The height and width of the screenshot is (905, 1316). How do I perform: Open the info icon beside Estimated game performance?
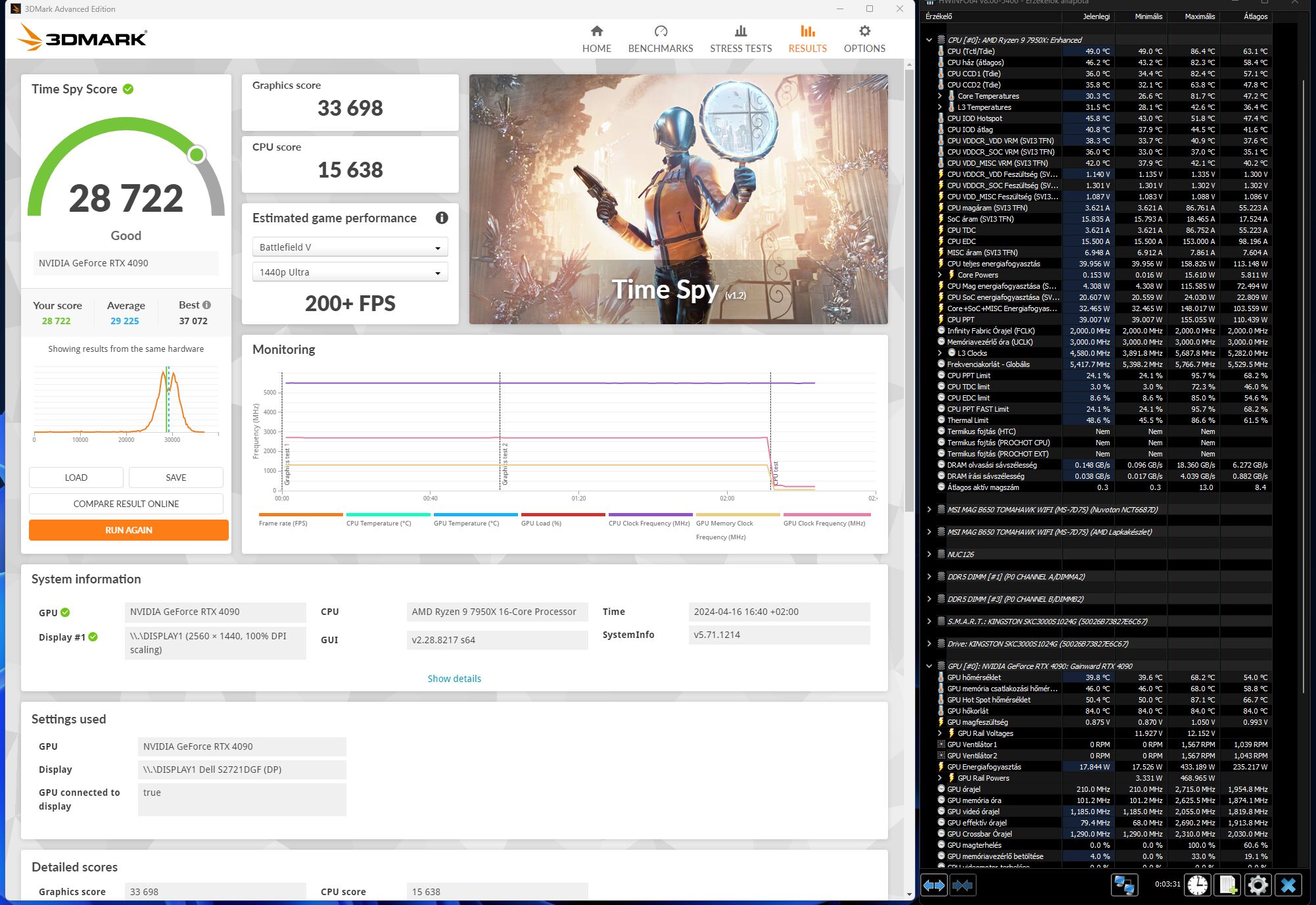coord(442,218)
